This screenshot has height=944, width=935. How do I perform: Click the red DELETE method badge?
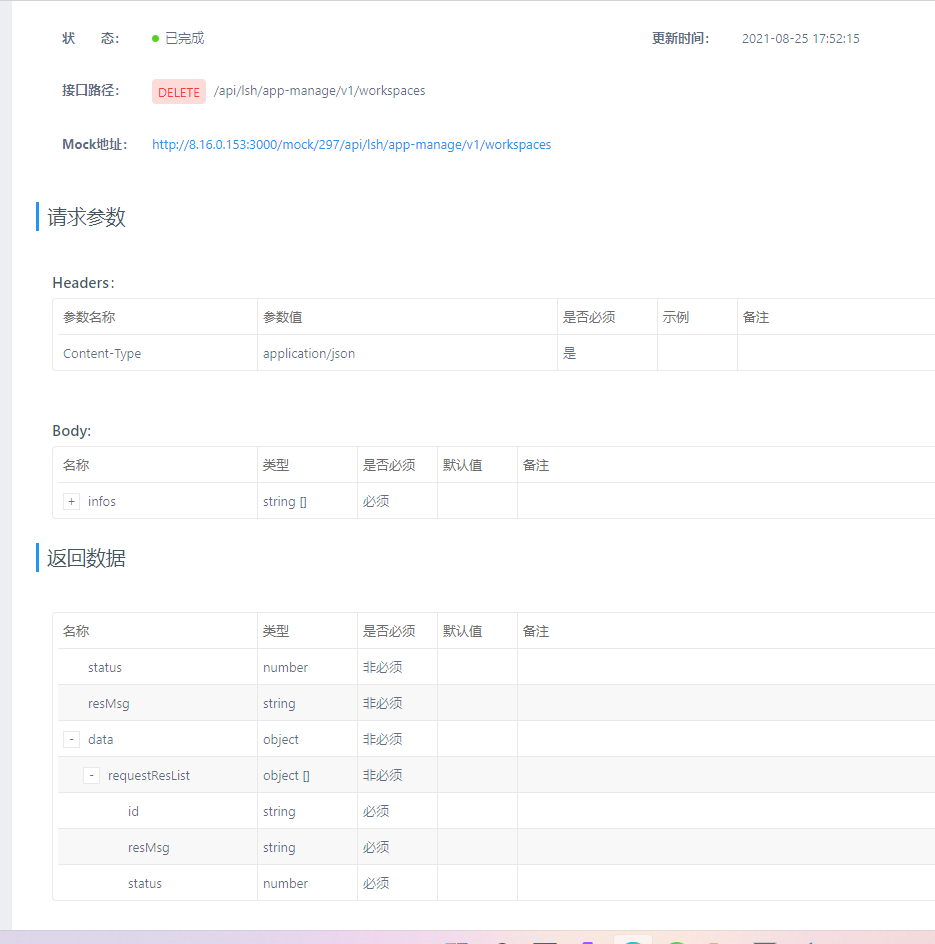pos(179,92)
